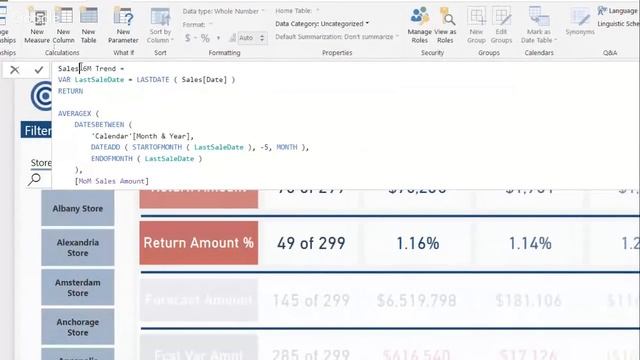The image size is (640, 360).
Task: Open the thousands separator format option
Action: [219, 38]
